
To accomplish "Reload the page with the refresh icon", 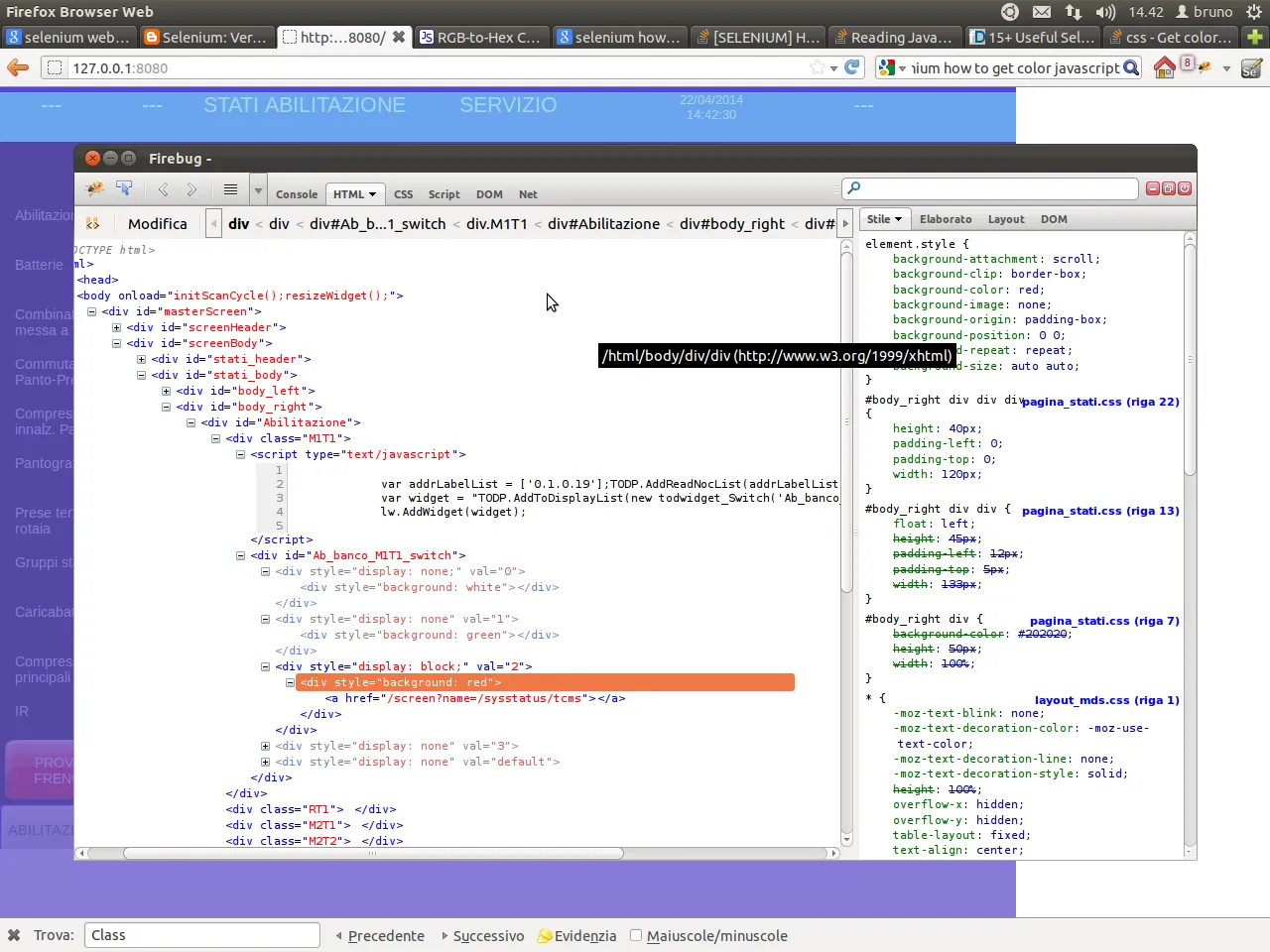I will point(852,67).
